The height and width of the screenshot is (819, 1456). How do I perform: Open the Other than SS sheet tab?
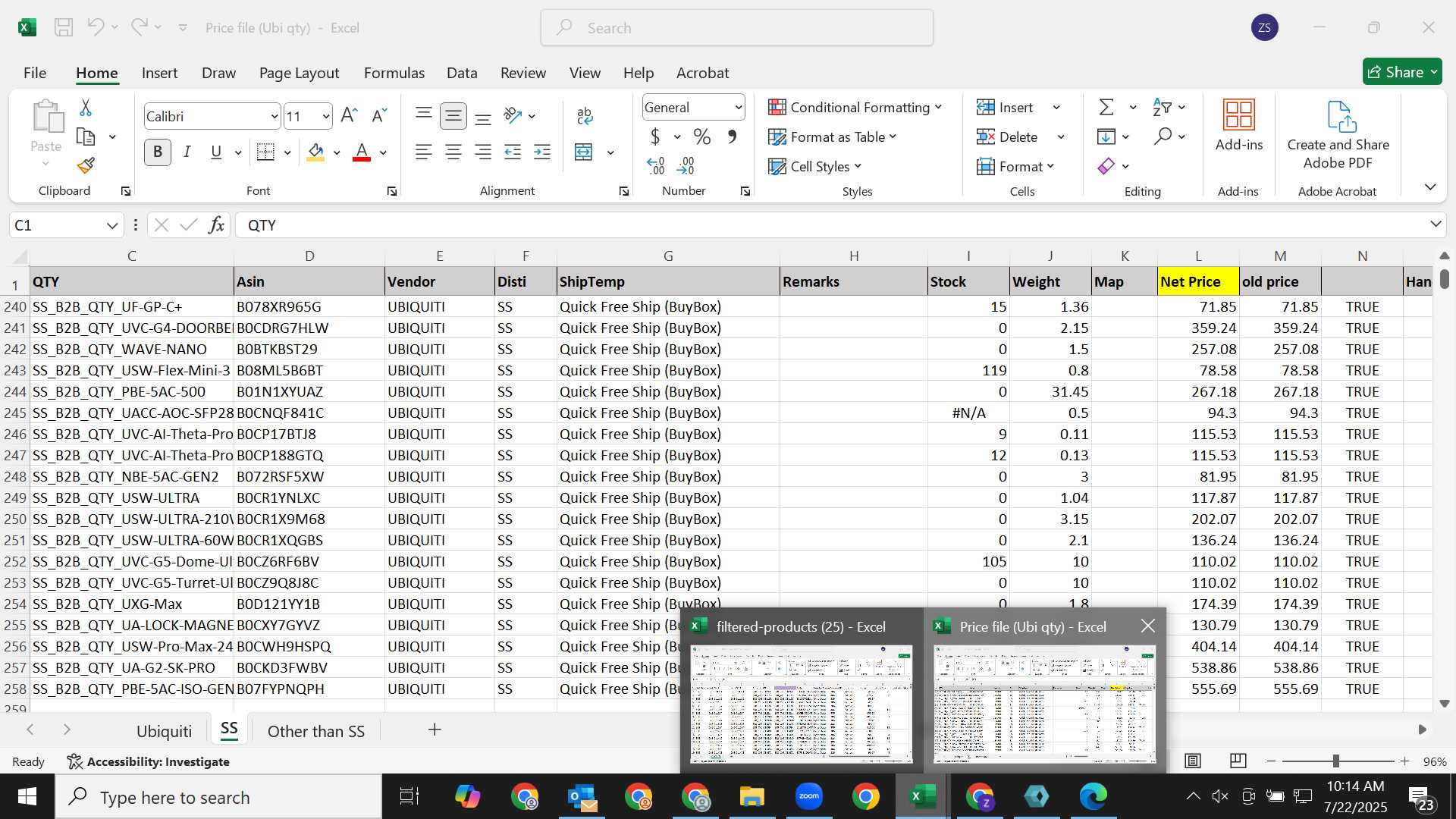(316, 731)
